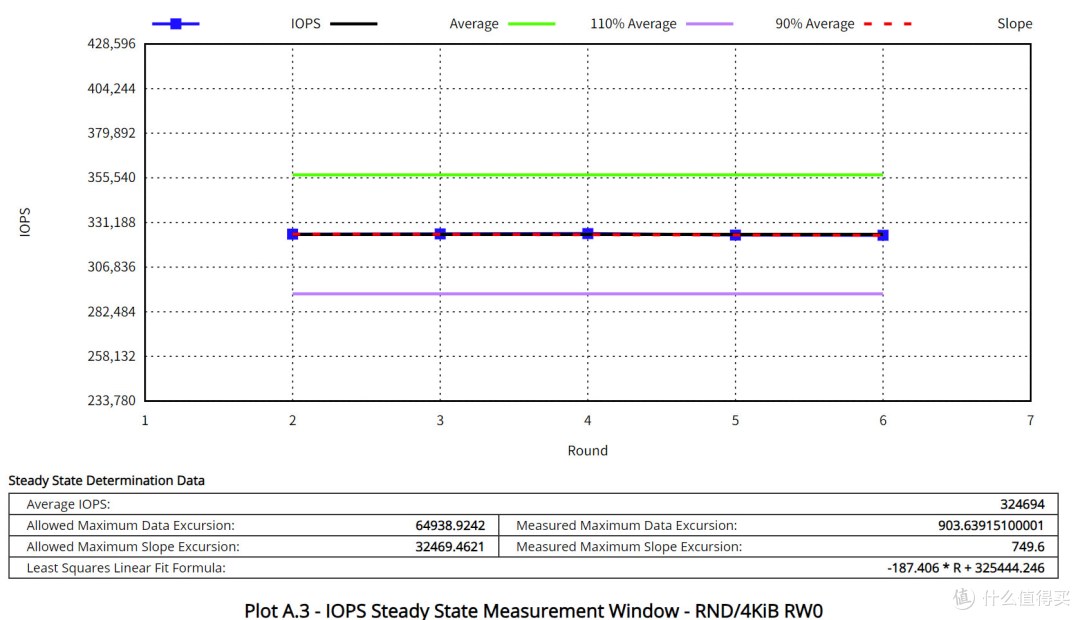This screenshot has height=620, width=1080.
Task: Click Least Squares Linear Fit Formula label
Action: [x=126, y=568]
